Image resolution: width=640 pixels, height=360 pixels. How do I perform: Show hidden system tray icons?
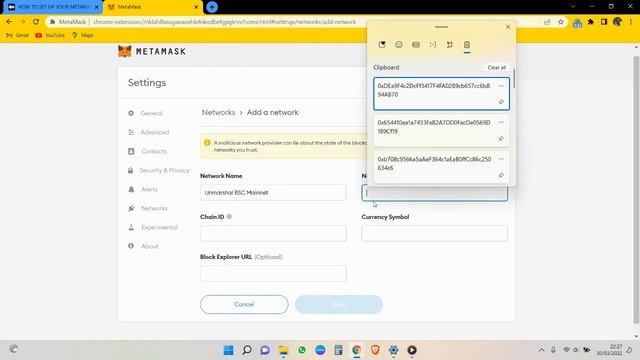click(541, 350)
